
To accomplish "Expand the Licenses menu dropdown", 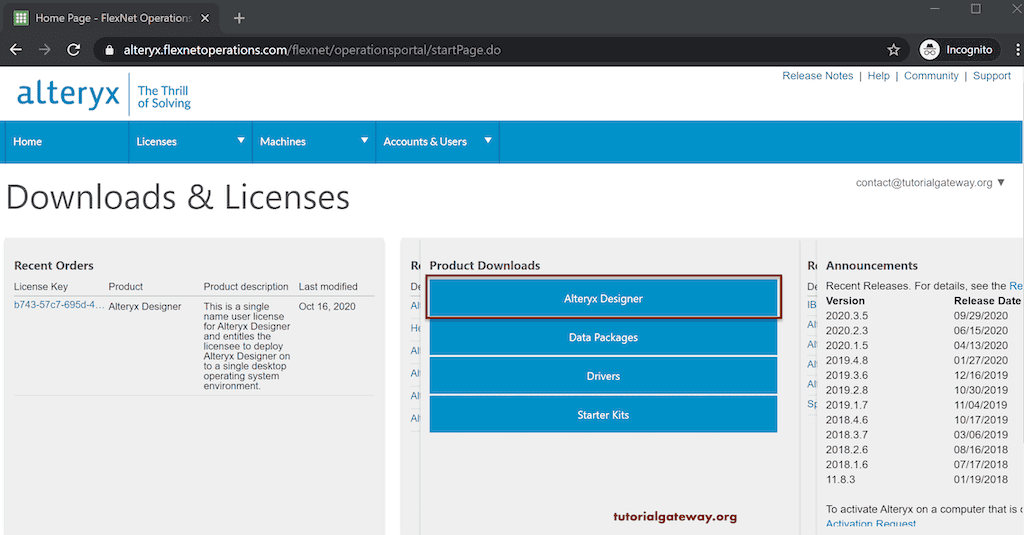I will tap(241, 141).
